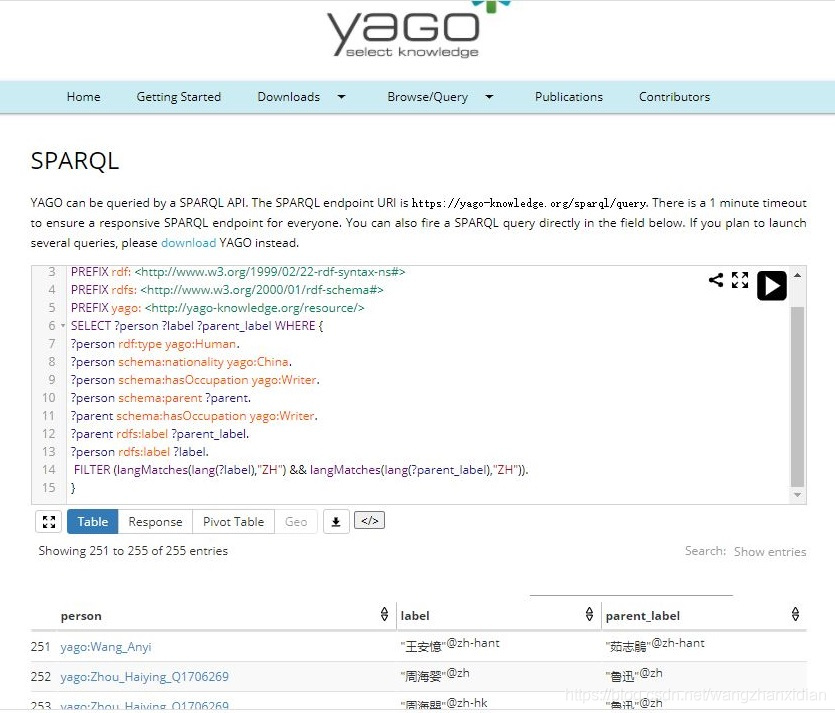Go to Home page
835x713 pixels.
pyautogui.click(x=84, y=97)
